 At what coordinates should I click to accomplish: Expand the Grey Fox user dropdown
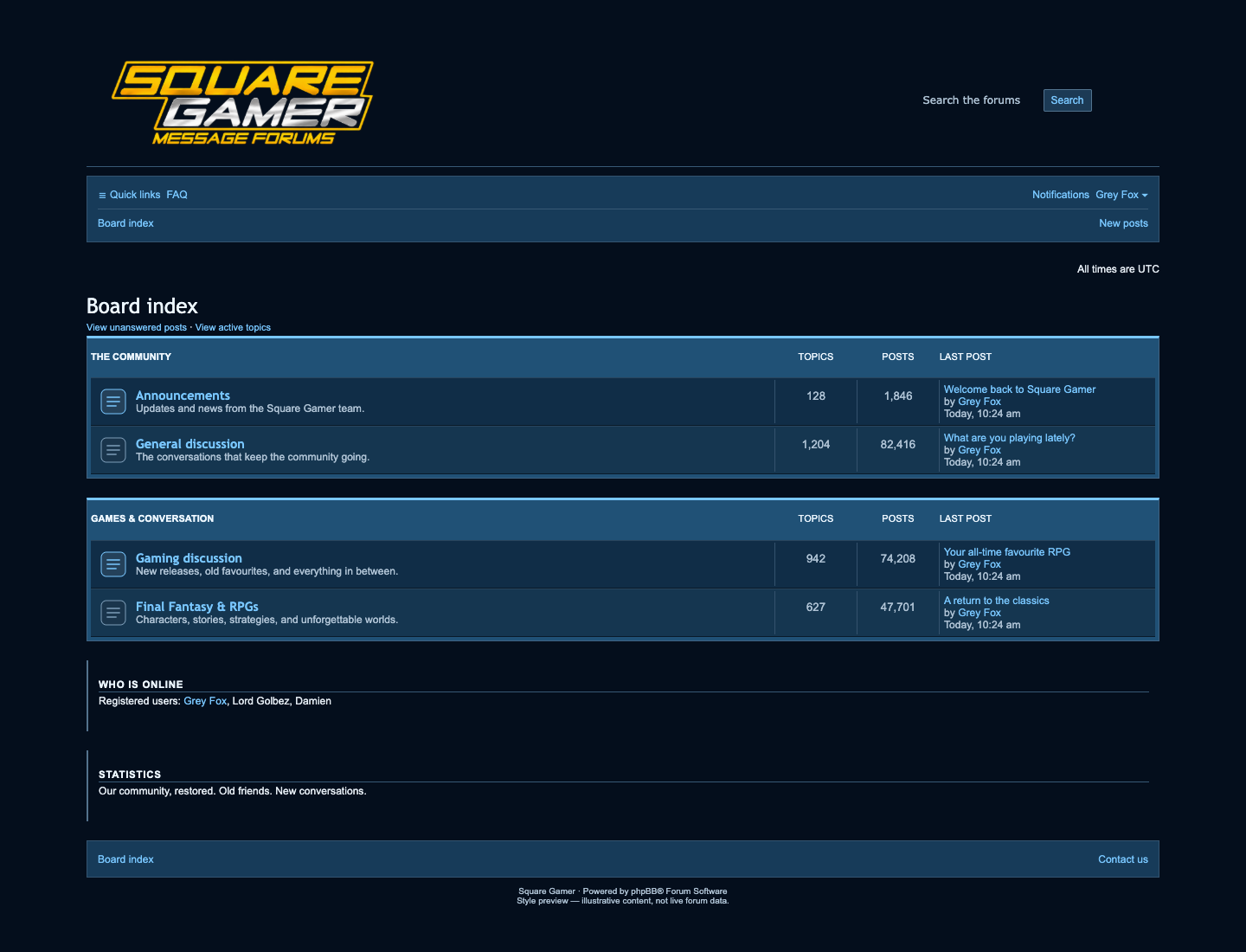[1121, 195]
